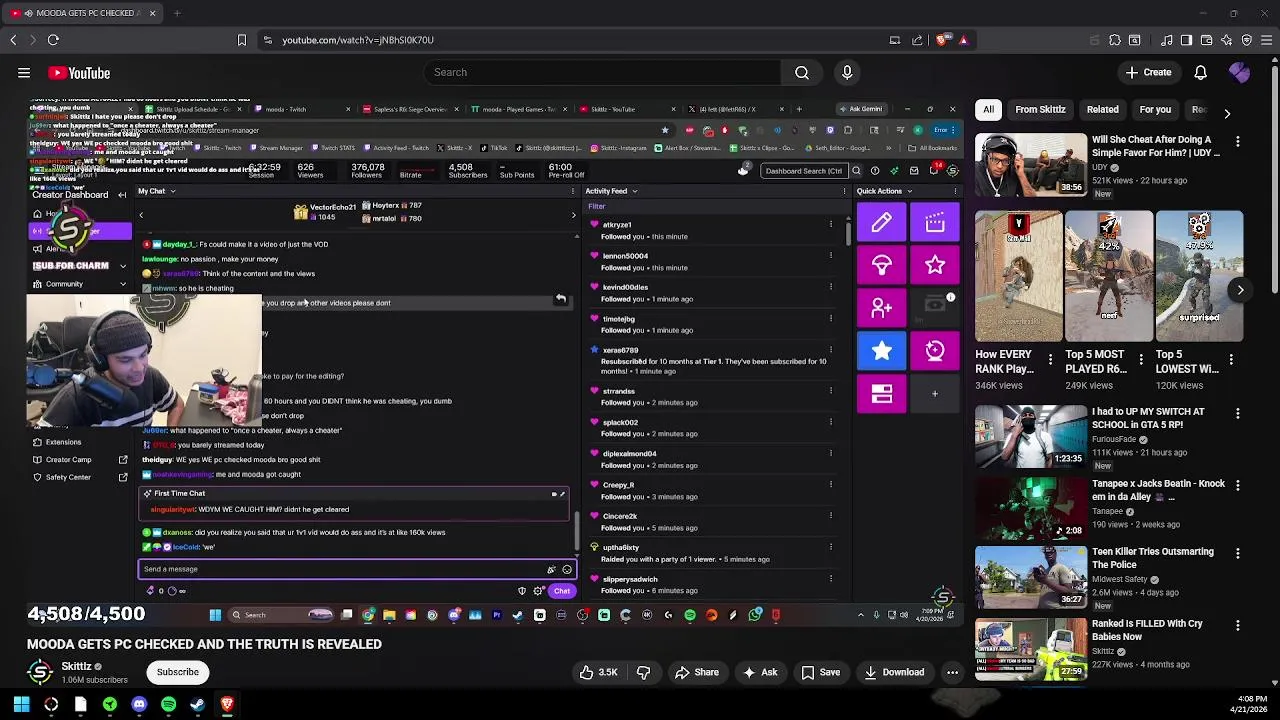
Task: Open Teen Killer Tries Outsmarting video title
Action: pos(1153,558)
